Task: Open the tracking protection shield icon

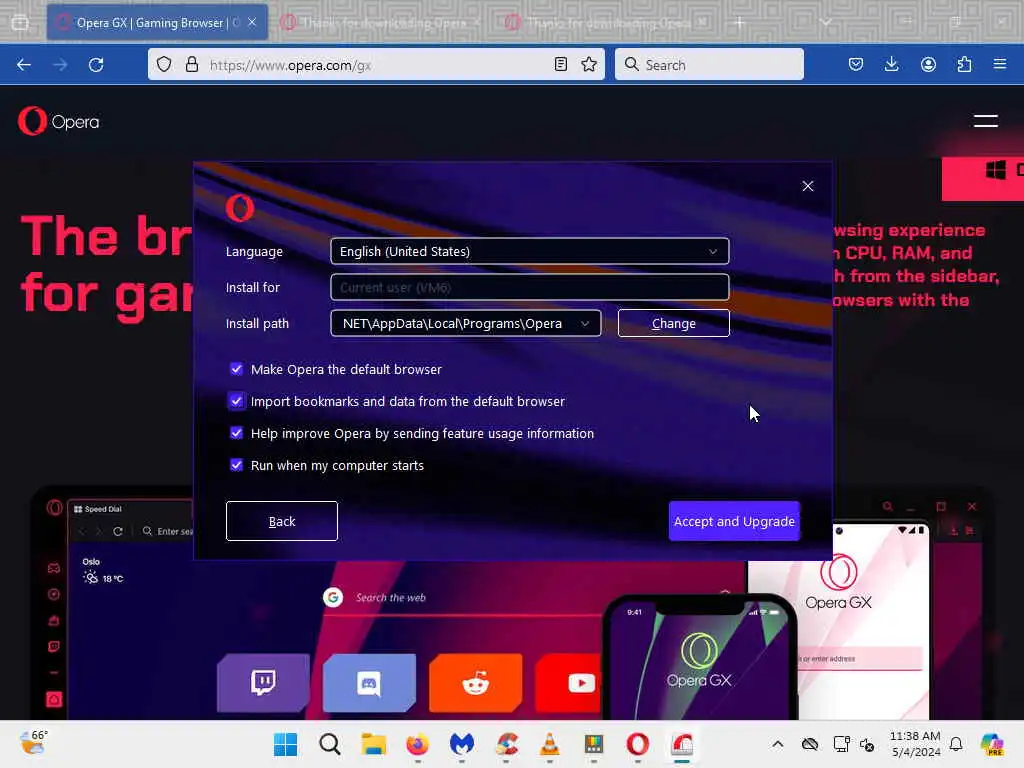Action: pos(164,64)
